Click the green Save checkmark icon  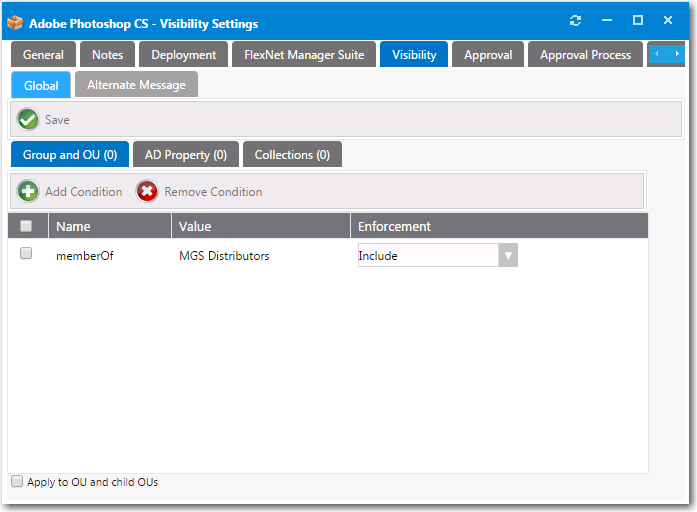pos(28,120)
